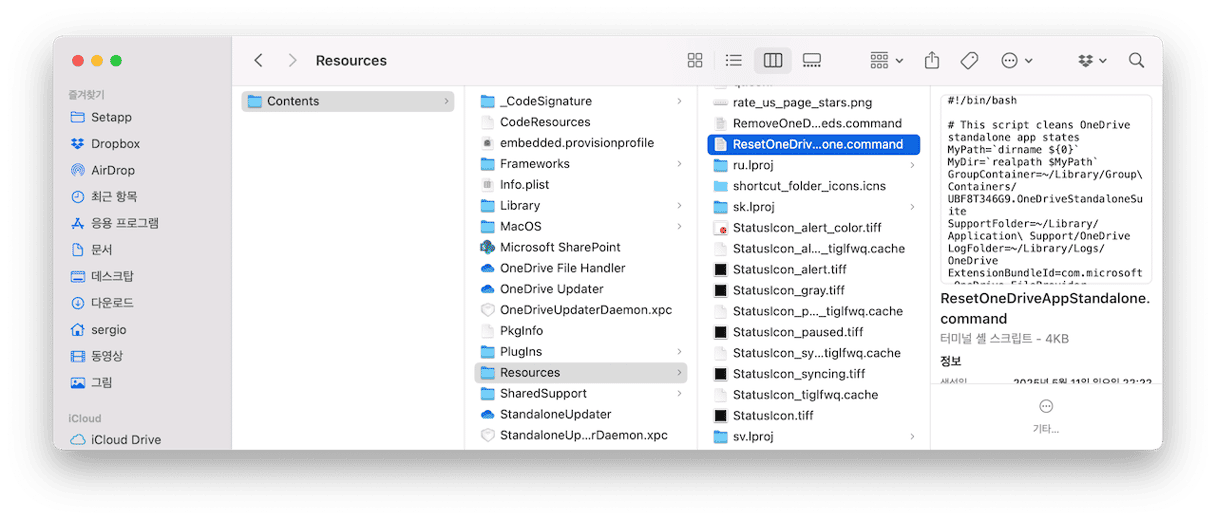Open the Dropbox toolbar dropdown
This screenshot has width=1216, height=520.
(x=1093, y=60)
